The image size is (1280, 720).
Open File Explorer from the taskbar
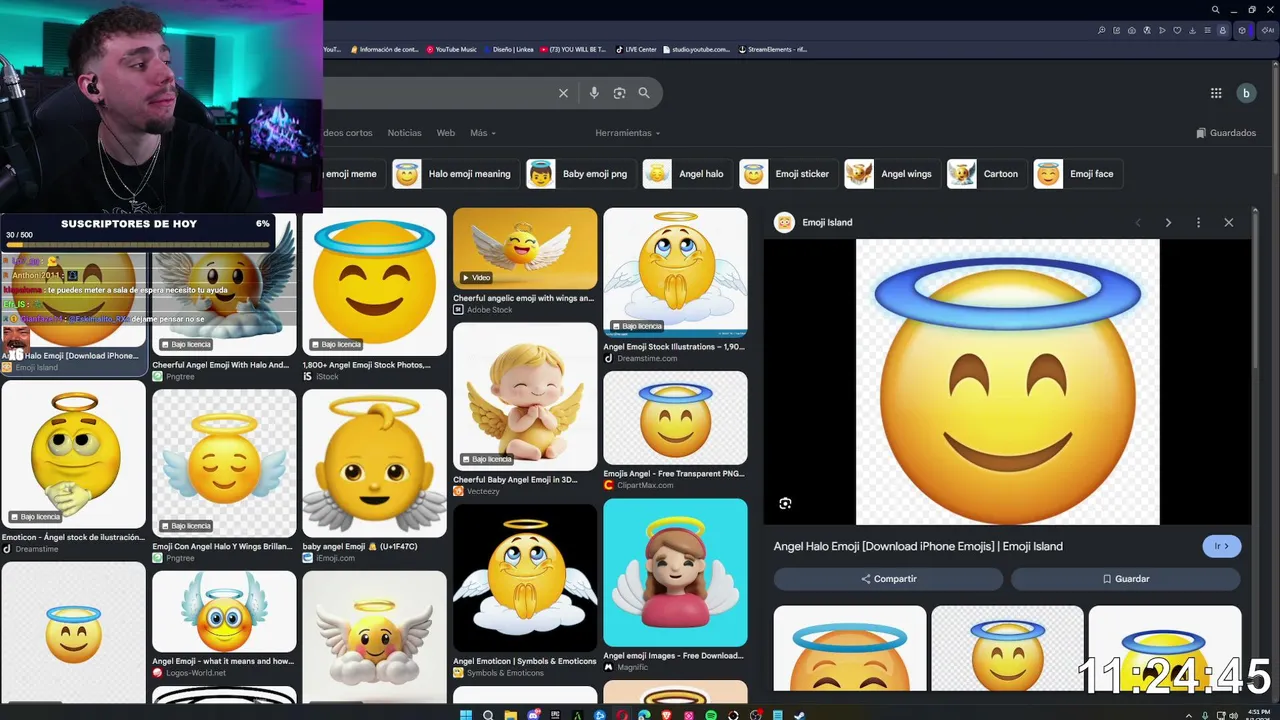510,715
